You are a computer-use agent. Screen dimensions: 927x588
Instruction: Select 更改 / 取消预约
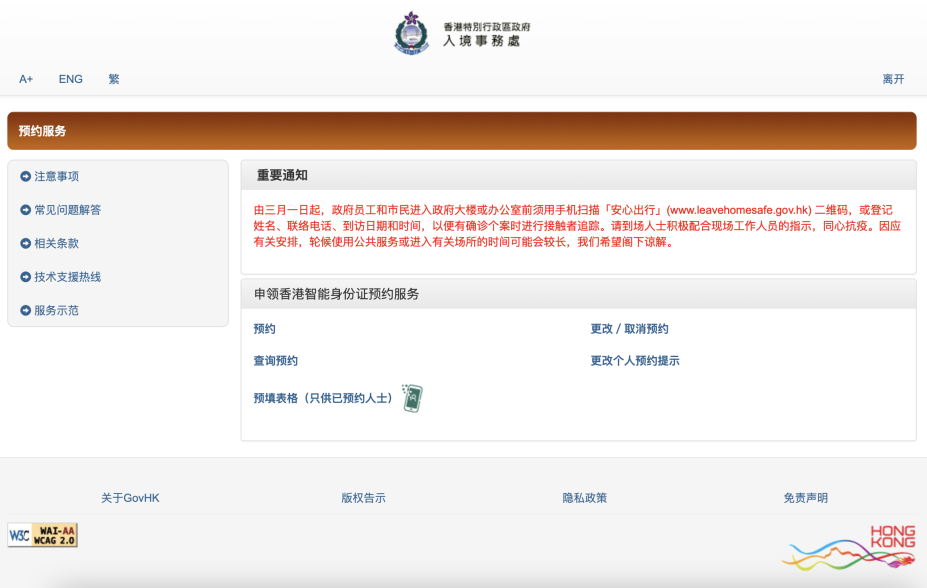tap(628, 328)
